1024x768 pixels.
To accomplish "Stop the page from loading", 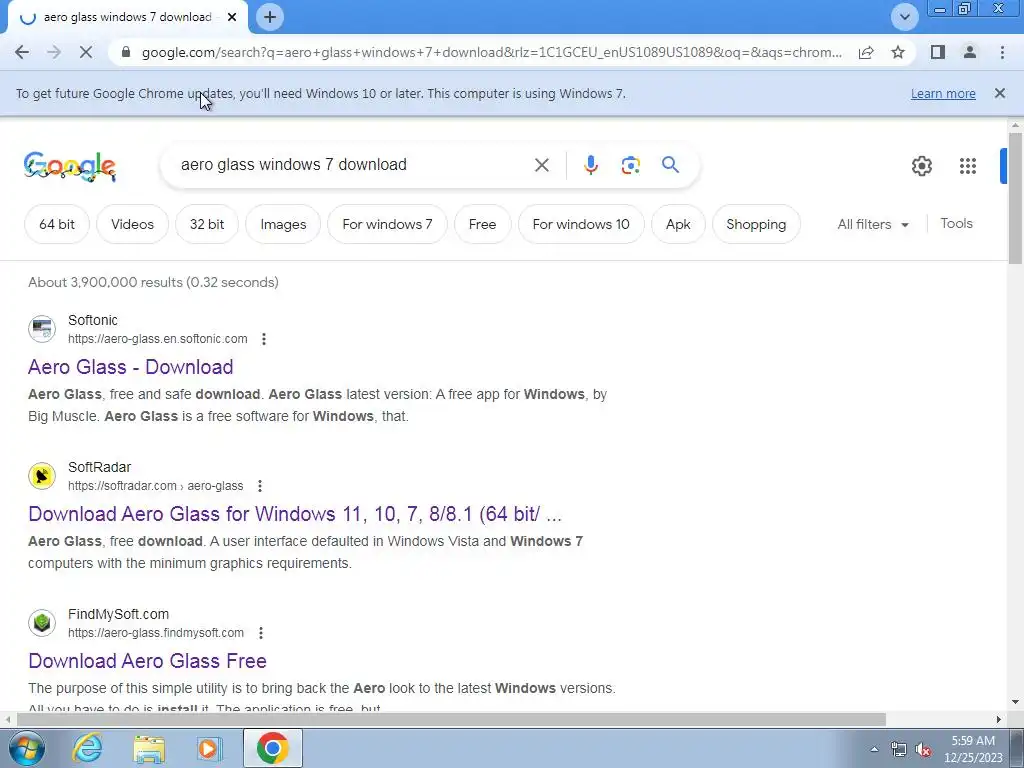I will [86, 52].
